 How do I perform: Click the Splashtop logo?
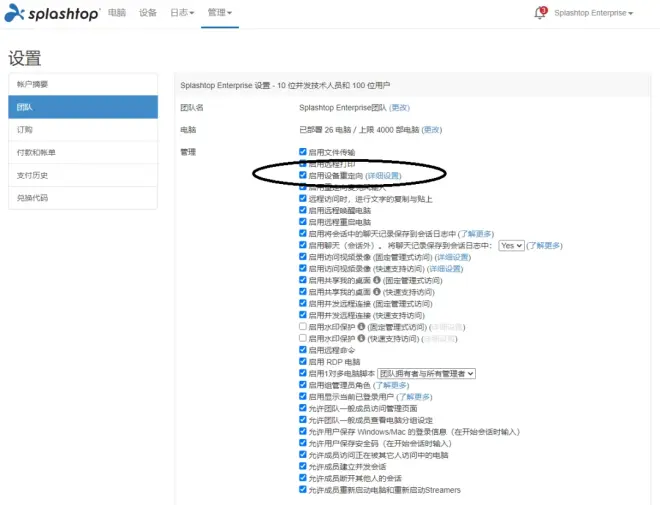tap(52, 13)
